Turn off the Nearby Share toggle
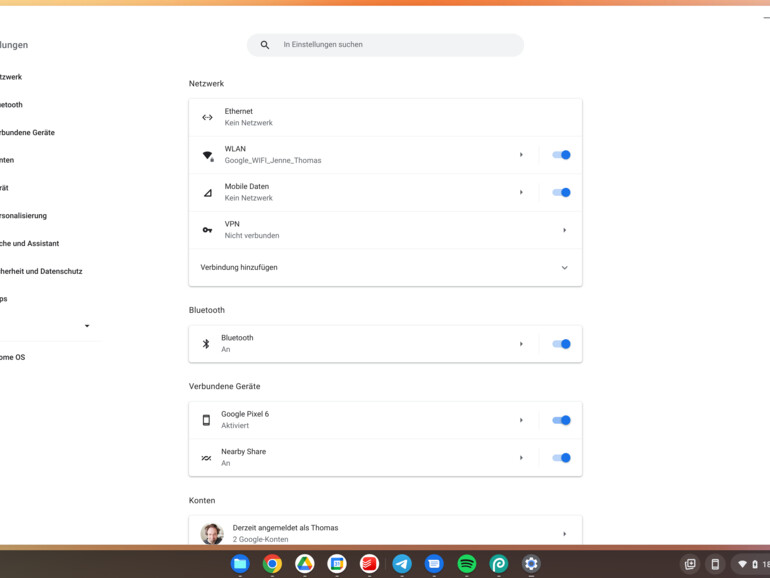The height and width of the screenshot is (578, 770). [x=561, y=458]
